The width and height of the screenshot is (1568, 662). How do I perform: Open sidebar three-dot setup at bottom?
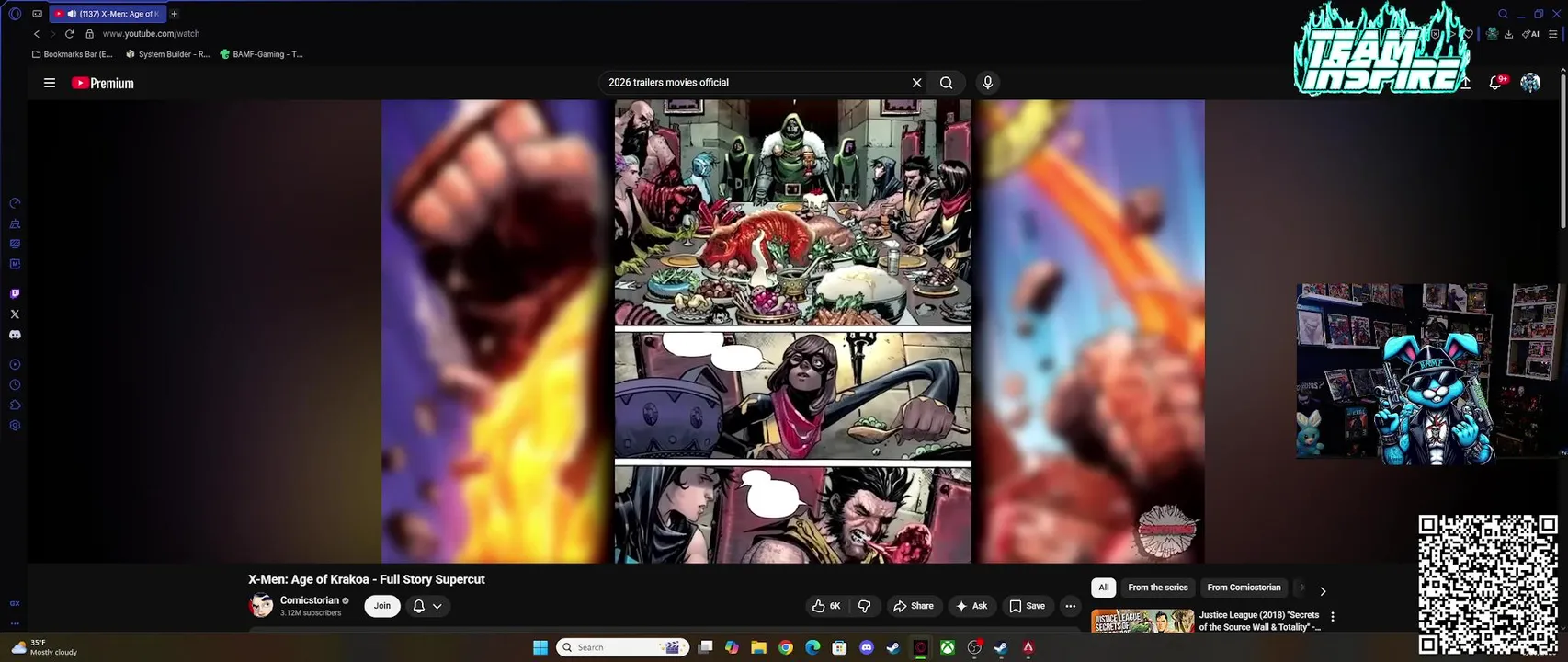[15, 623]
